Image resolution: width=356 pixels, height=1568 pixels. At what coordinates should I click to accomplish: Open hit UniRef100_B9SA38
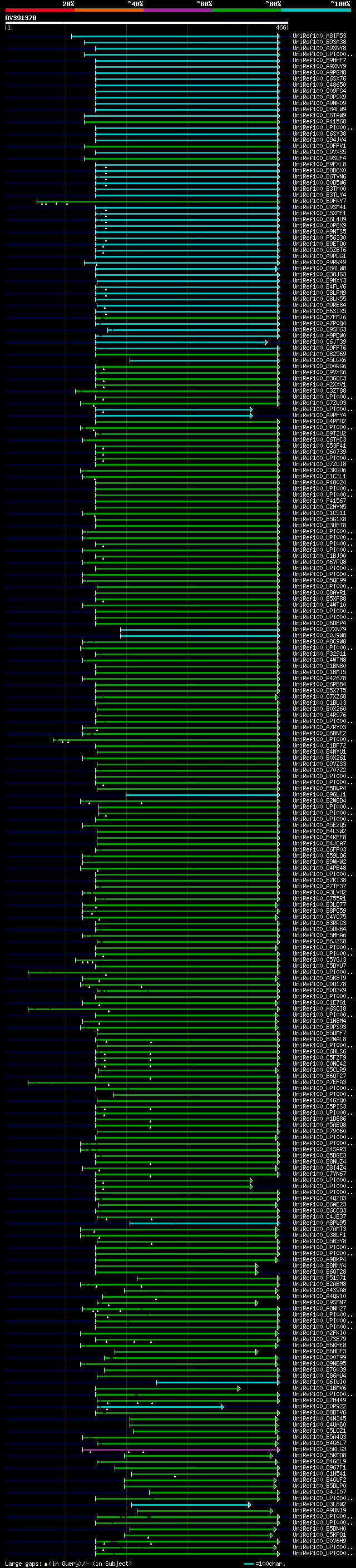(319, 42)
